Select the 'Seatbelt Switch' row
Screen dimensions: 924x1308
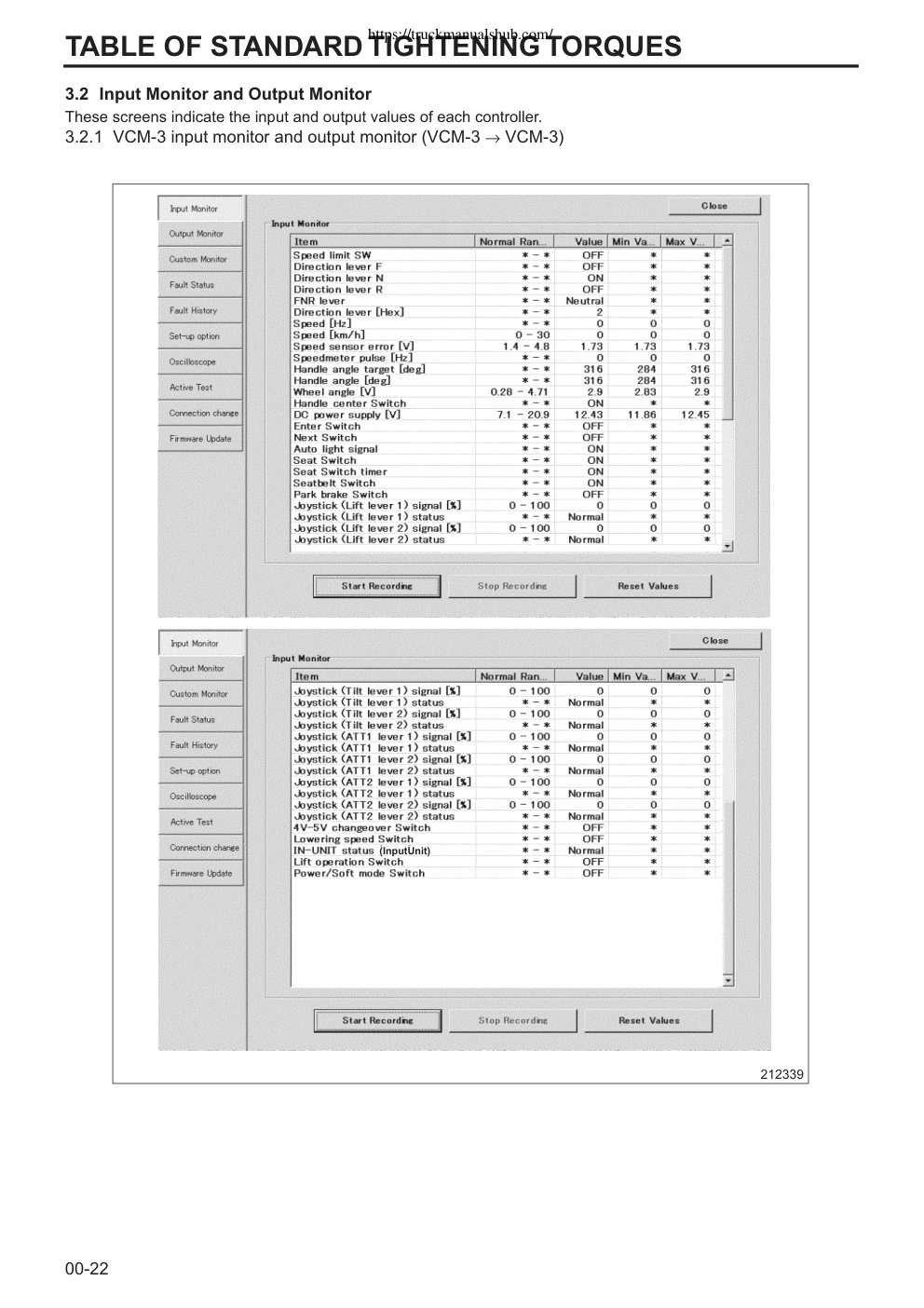tap(506, 483)
